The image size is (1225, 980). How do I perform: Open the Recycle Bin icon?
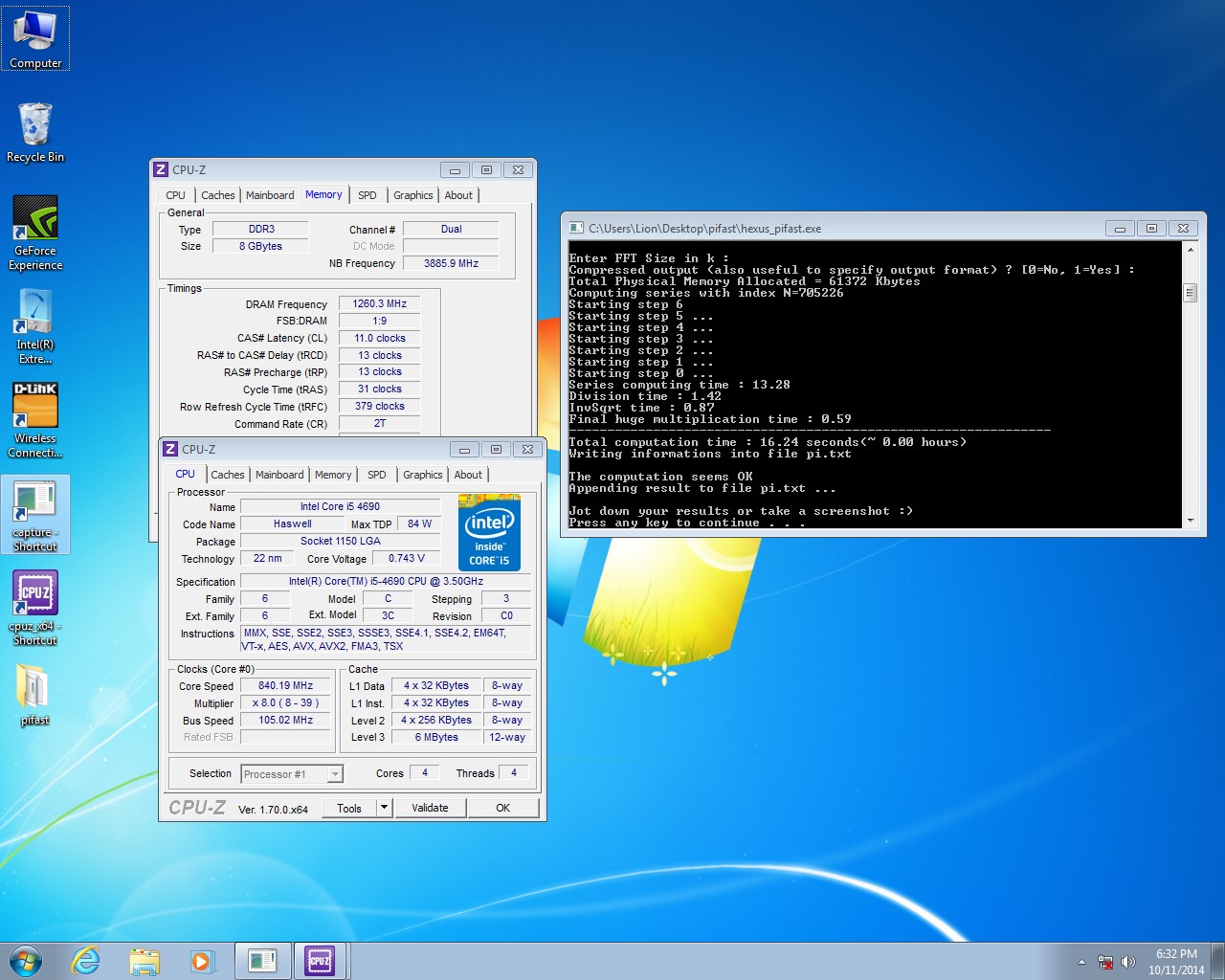point(35,132)
